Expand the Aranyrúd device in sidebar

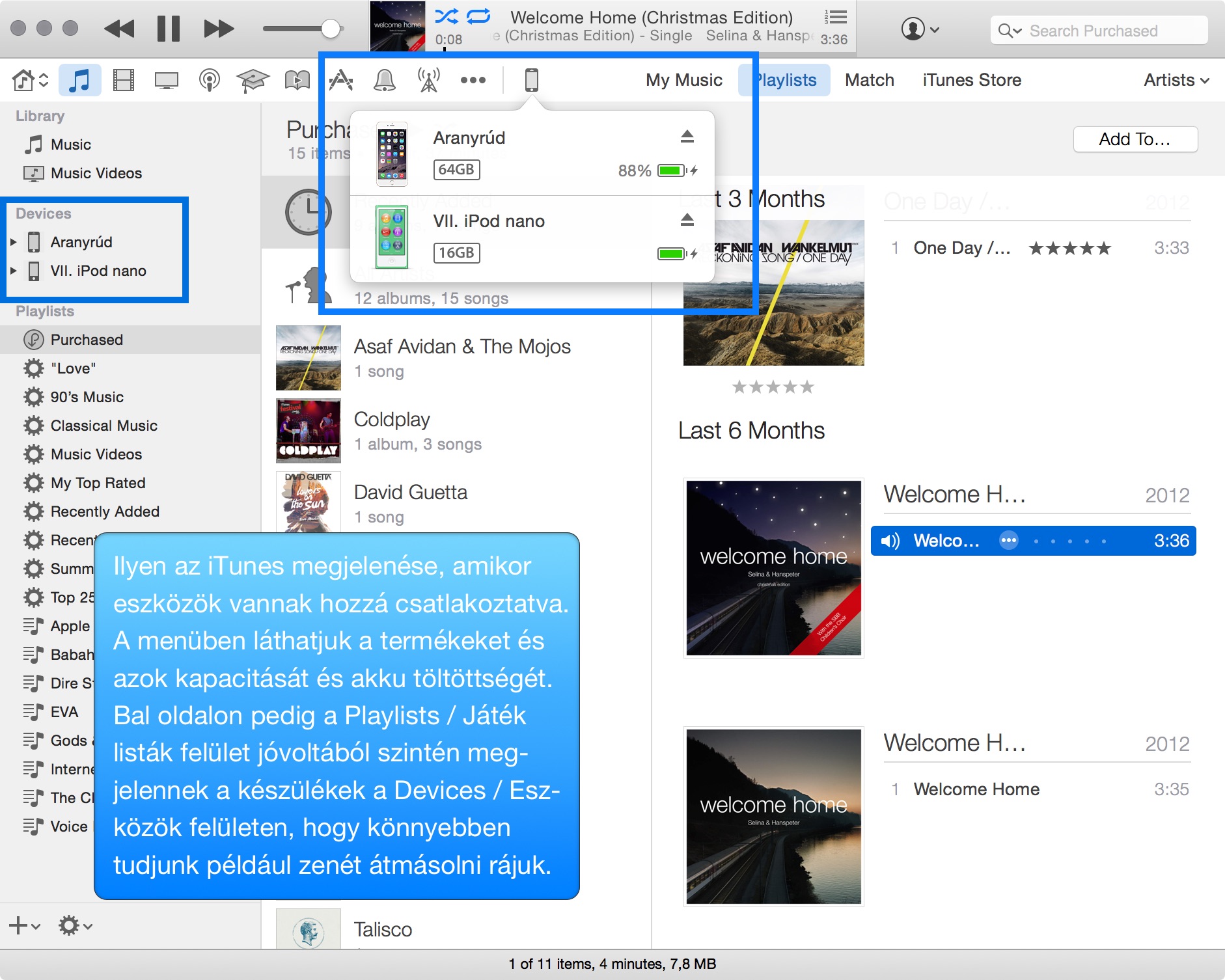(x=13, y=242)
